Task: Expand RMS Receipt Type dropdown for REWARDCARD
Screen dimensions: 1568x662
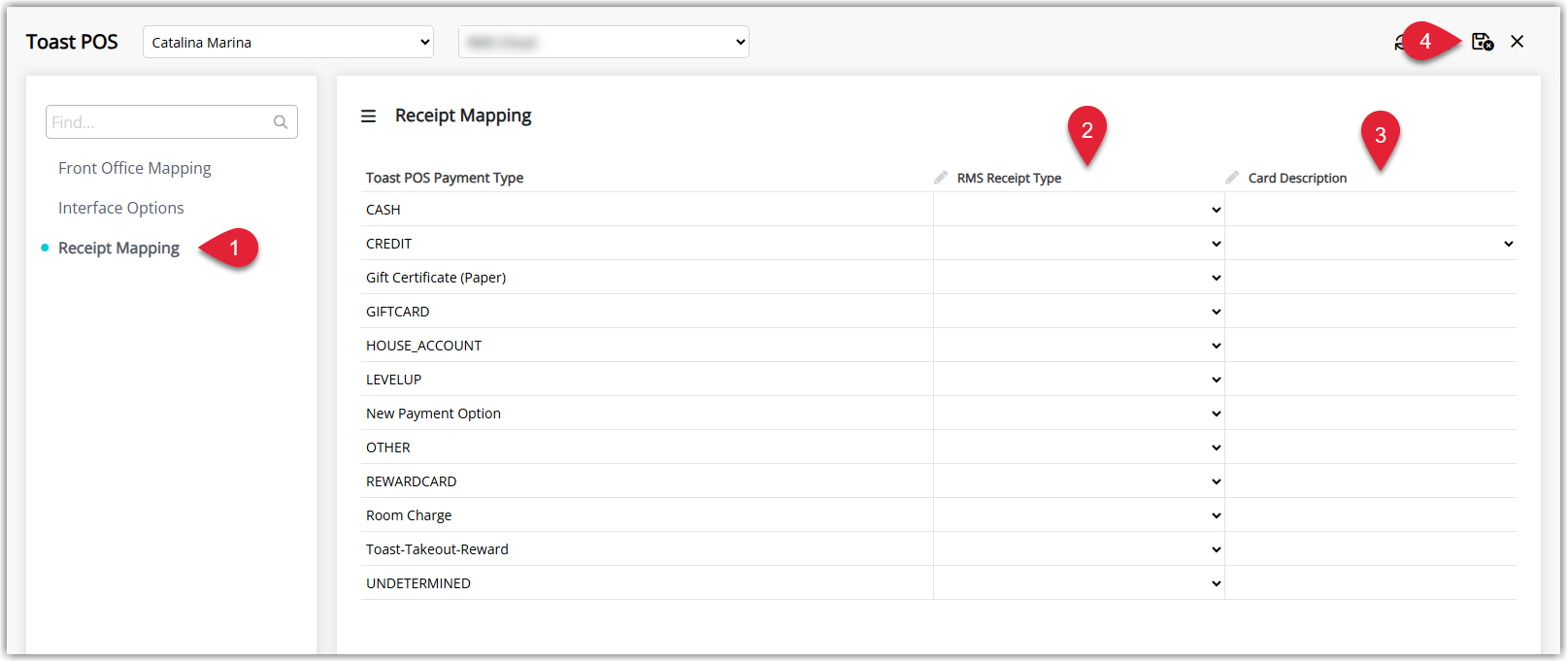Action: (x=1079, y=481)
